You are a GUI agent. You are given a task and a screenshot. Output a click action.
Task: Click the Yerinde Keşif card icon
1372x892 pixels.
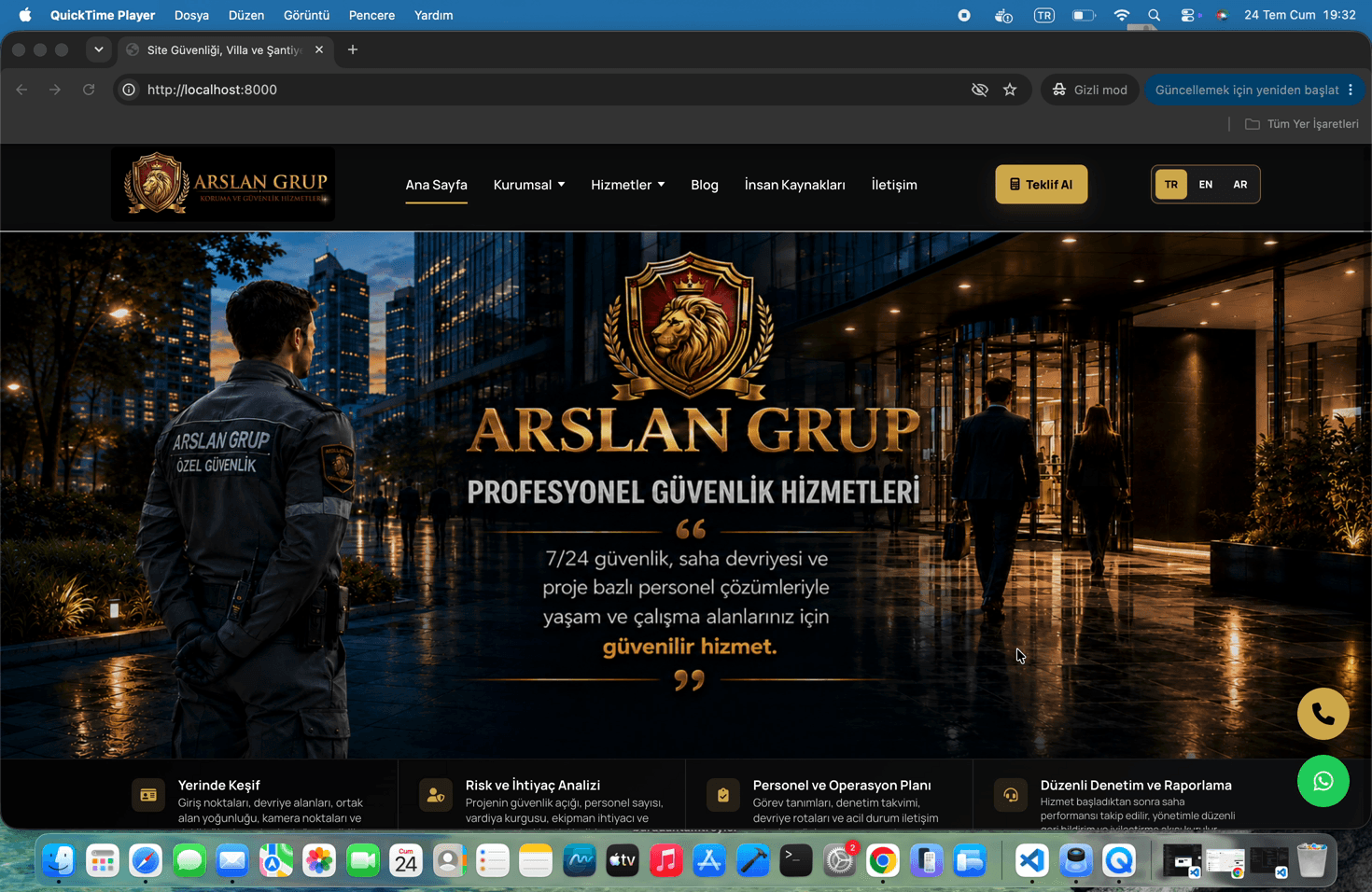click(x=148, y=795)
